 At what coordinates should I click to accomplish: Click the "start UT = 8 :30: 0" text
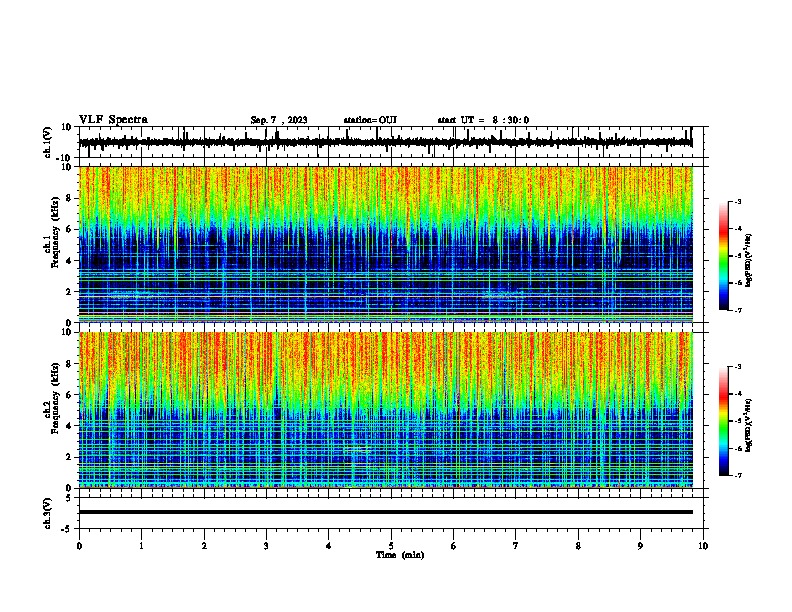(x=483, y=120)
